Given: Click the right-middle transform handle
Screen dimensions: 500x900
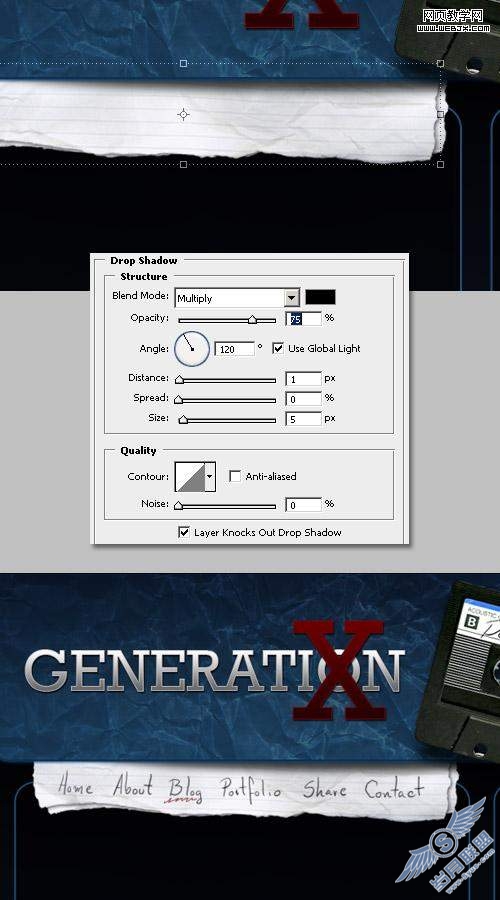Looking at the screenshot, I should (440, 114).
